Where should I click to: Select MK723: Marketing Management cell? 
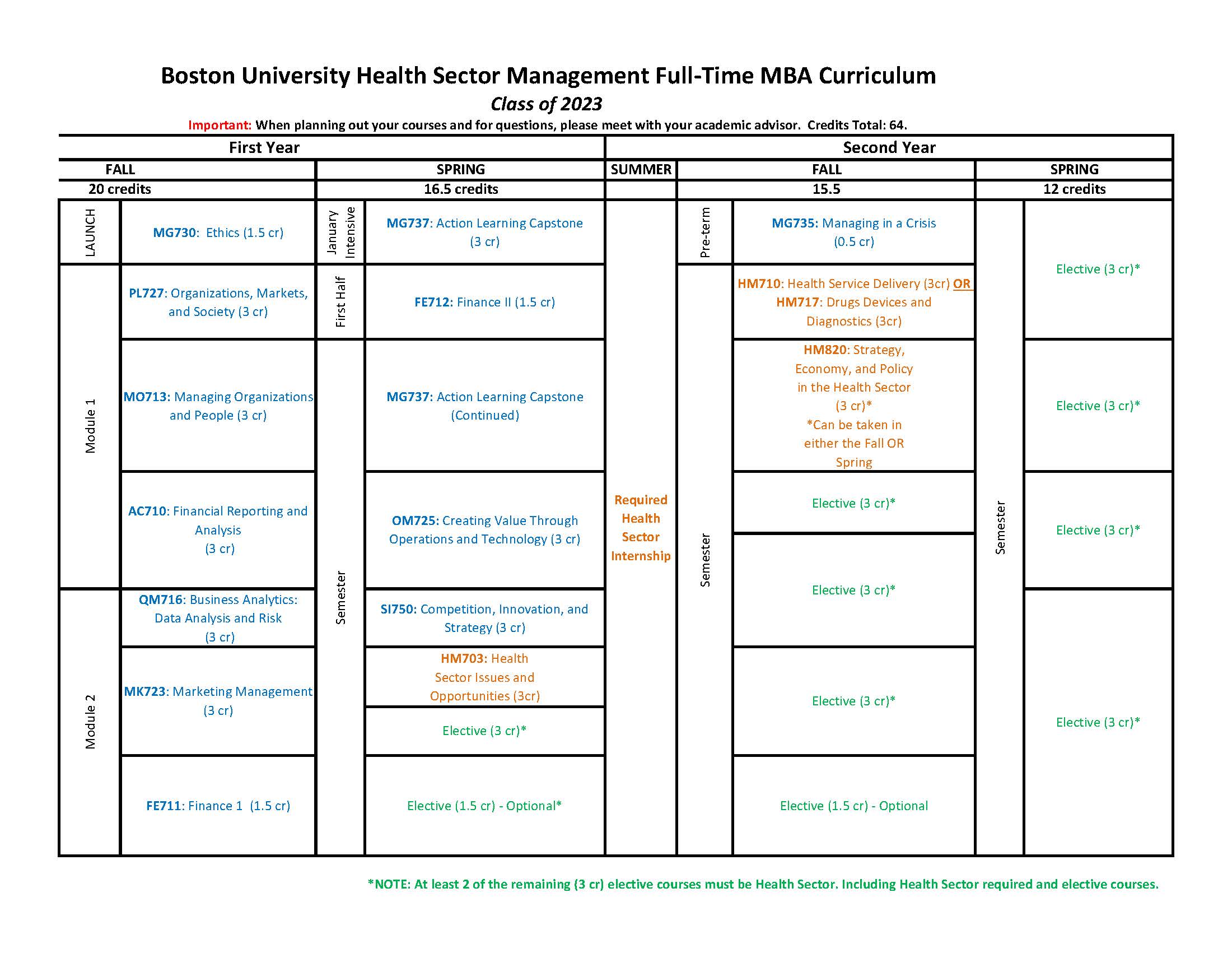coord(218,701)
